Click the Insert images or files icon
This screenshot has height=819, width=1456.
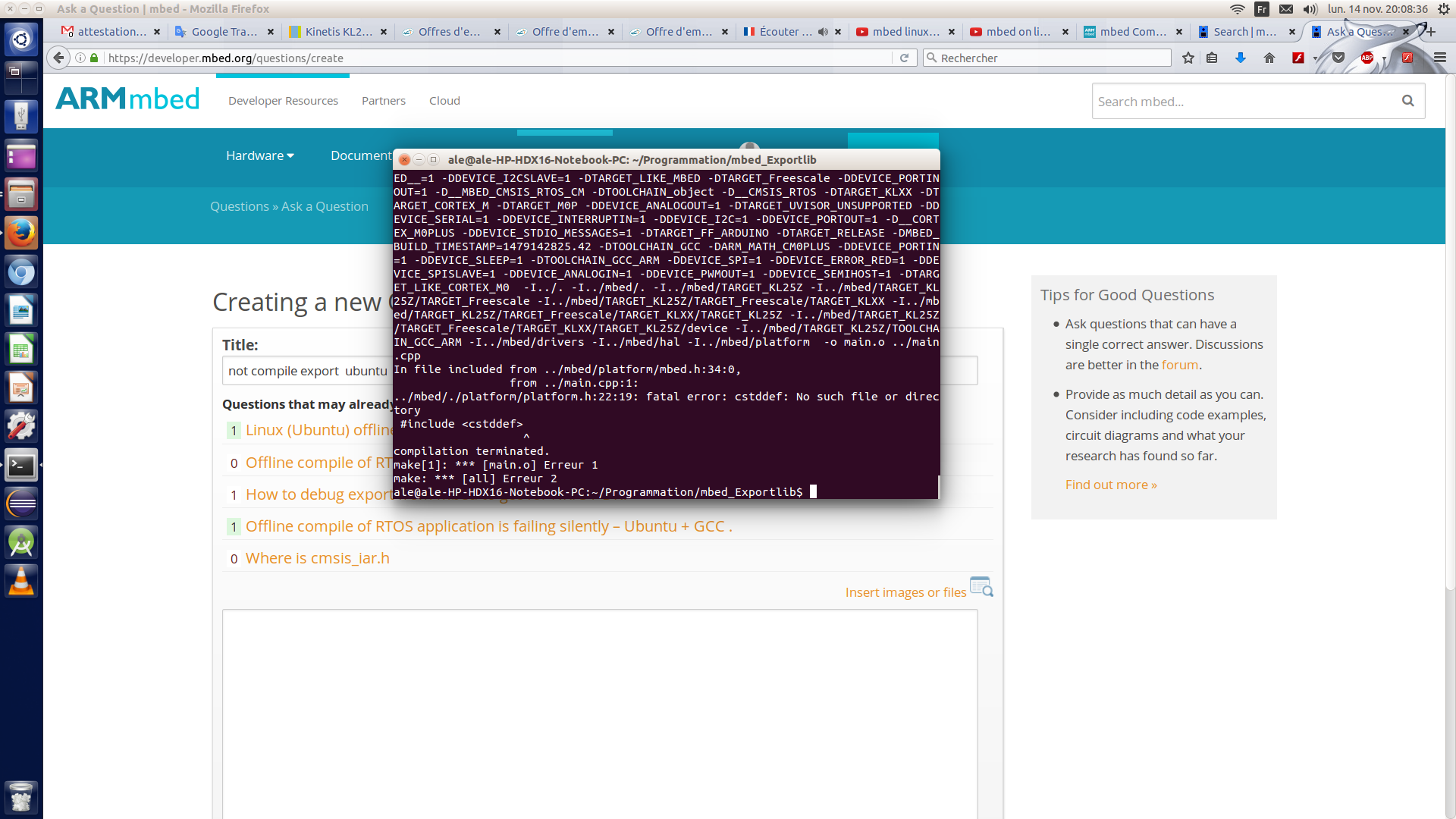981,588
